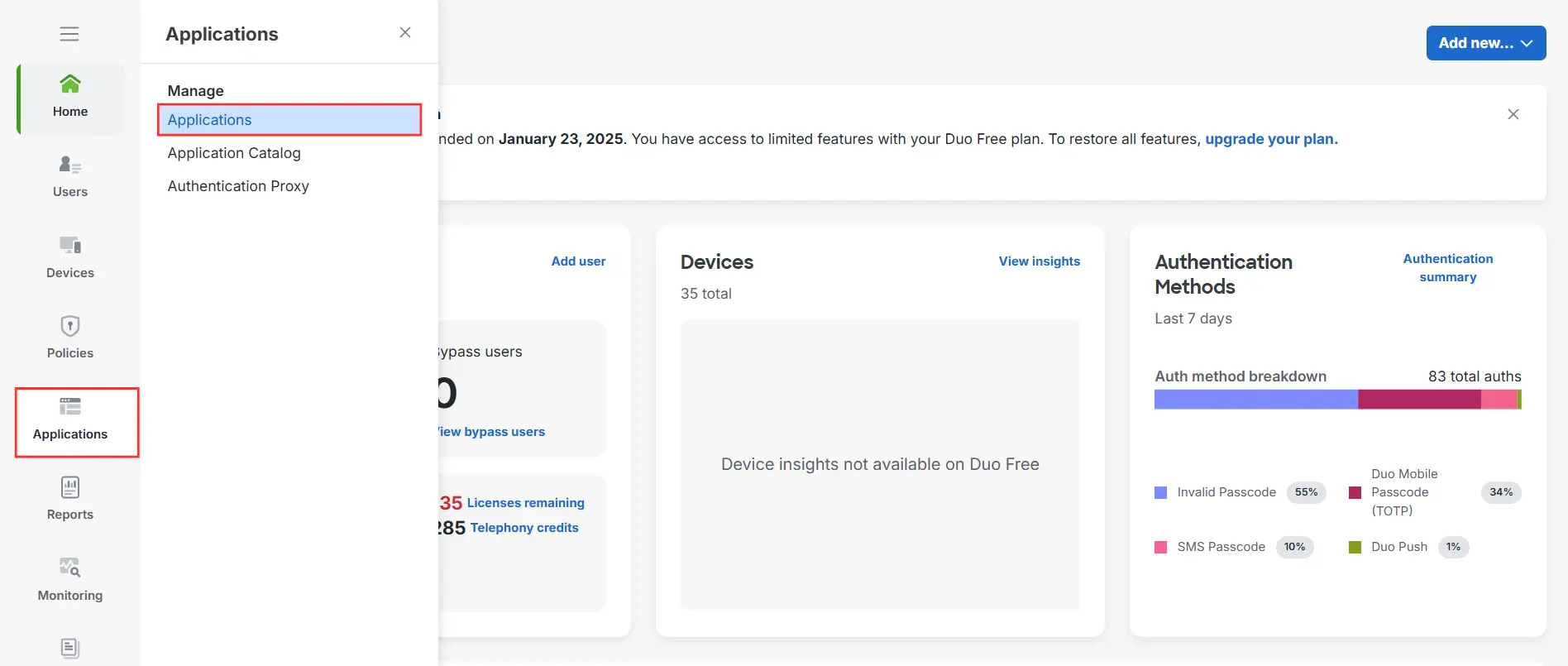This screenshot has height=666, width=1568.
Task: Click the Duo Mobile Passcode legend swatch
Action: coord(1355,492)
